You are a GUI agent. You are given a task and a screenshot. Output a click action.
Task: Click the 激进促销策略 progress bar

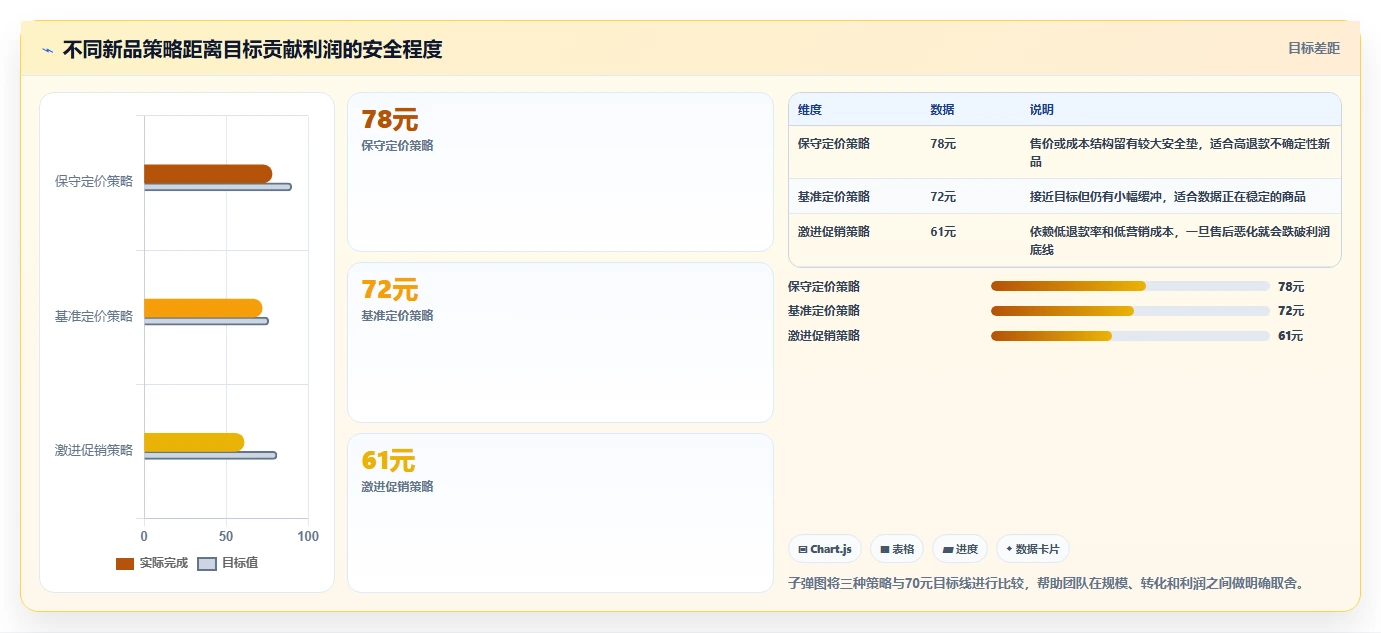pyautogui.click(x=1130, y=336)
